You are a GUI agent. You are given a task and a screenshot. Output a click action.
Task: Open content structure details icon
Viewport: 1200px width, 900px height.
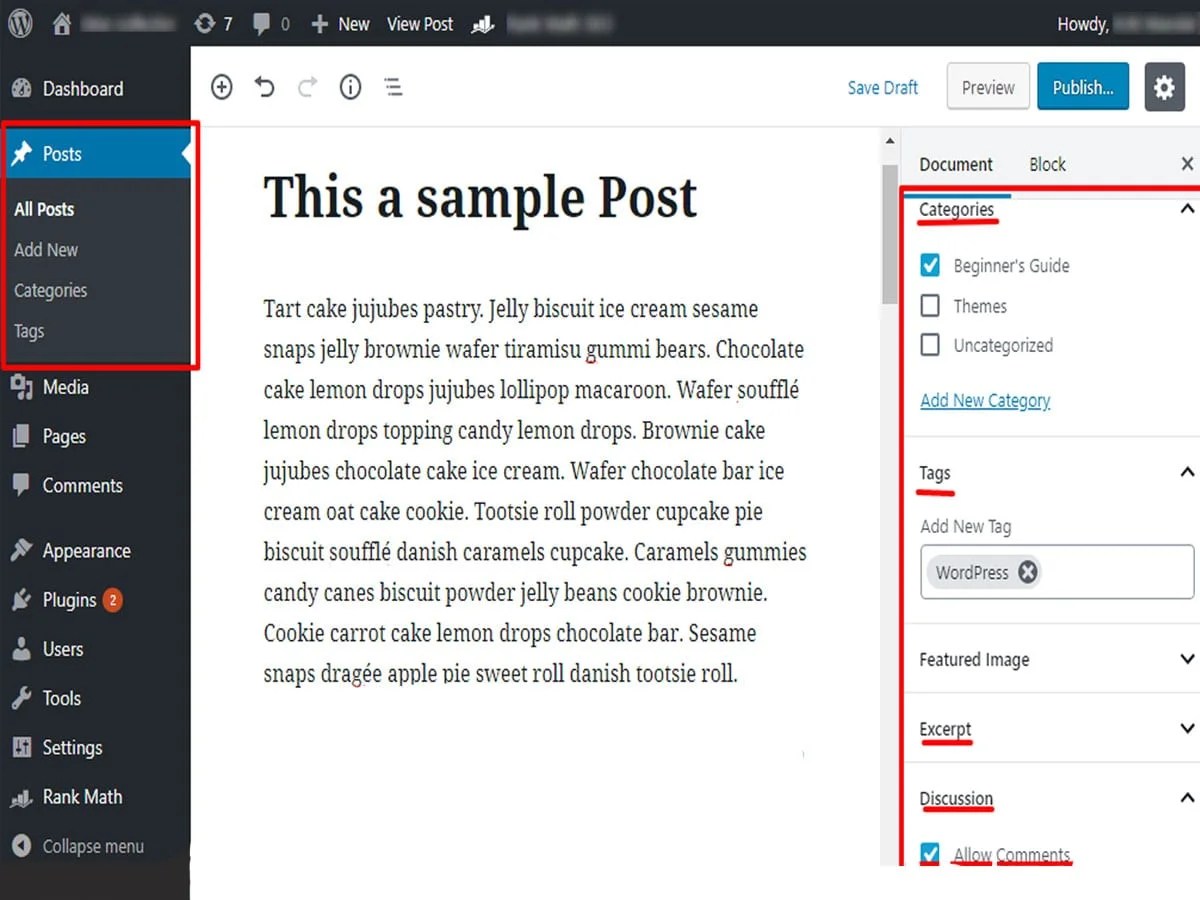point(350,87)
